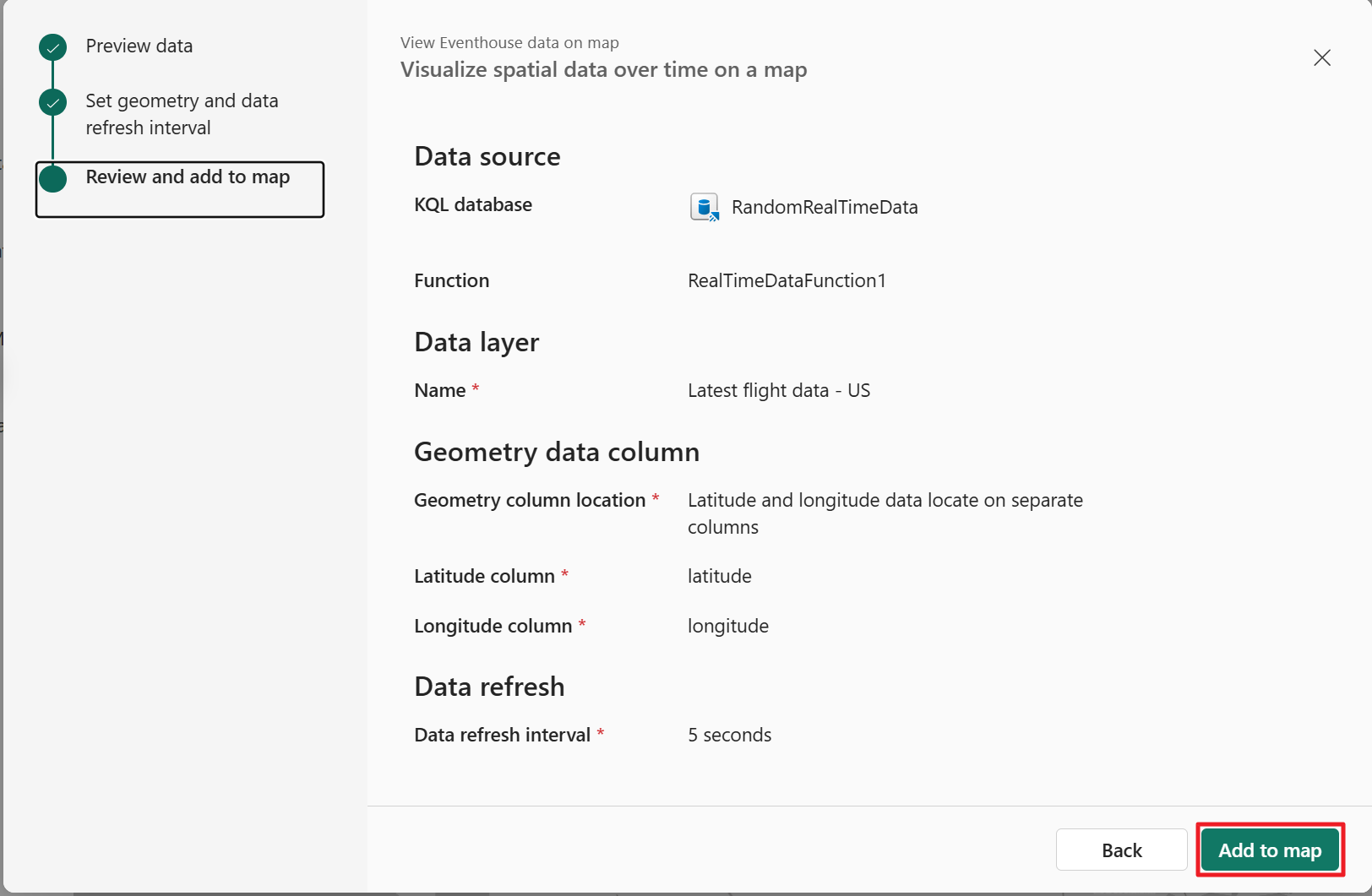Click the green checkmark beside Preview data
The height and width of the screenshot is (896, 1372).
[52, 47]
